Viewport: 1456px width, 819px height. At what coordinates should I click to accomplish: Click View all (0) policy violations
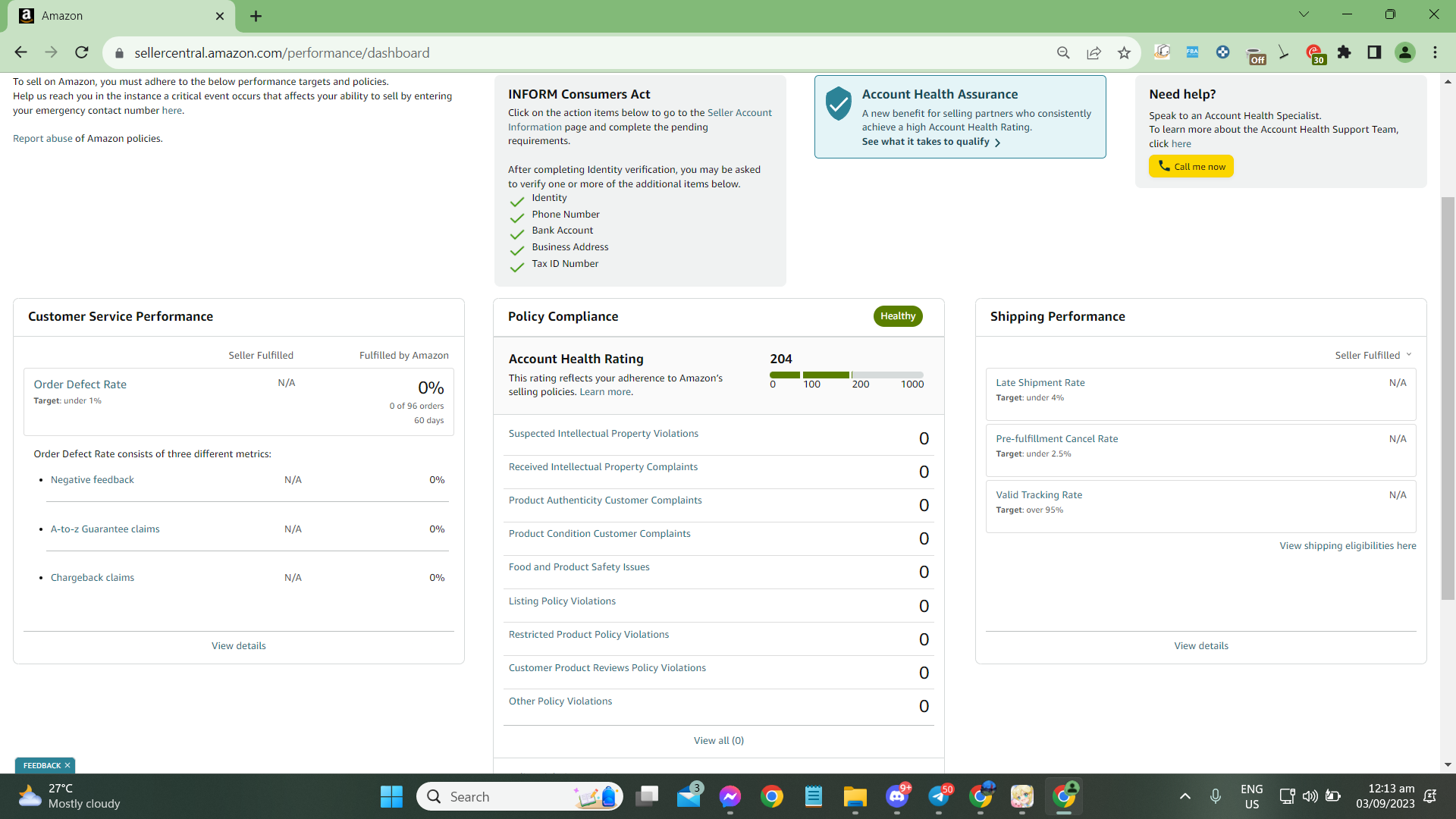pos(718,741)
